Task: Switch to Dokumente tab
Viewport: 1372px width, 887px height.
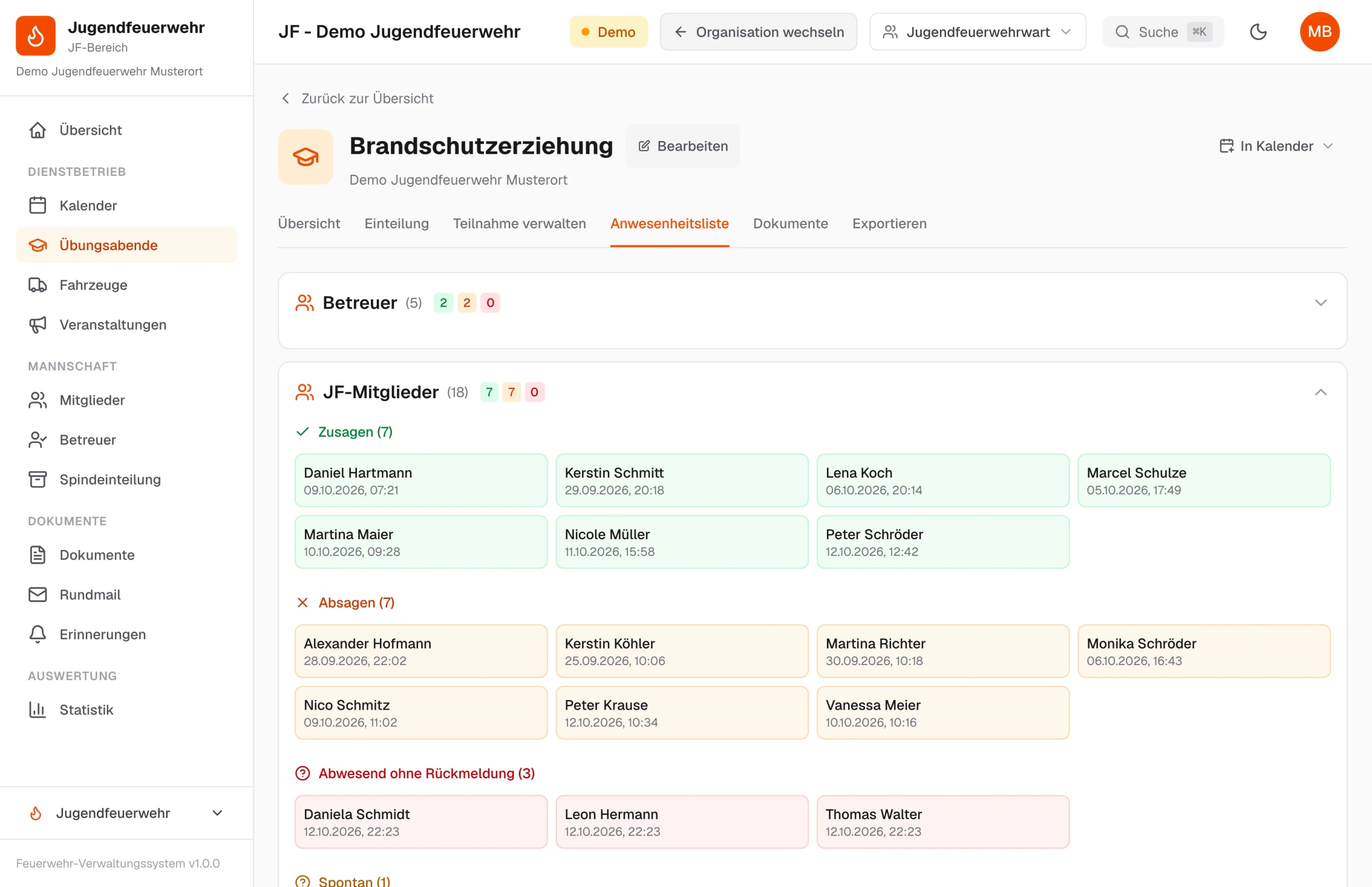Action: click(791, 223)
